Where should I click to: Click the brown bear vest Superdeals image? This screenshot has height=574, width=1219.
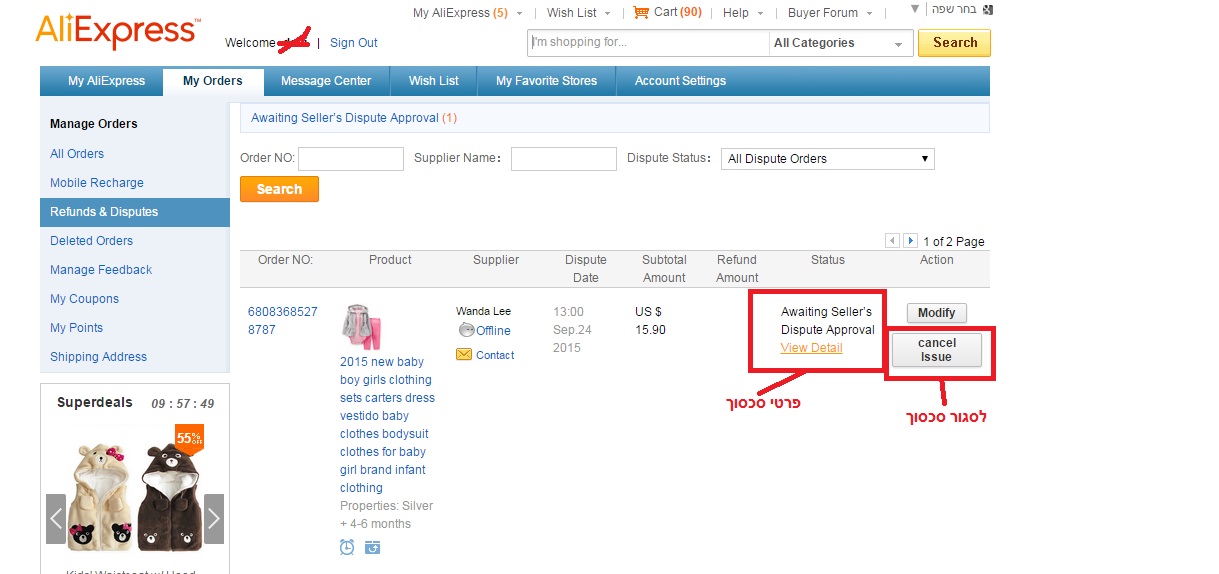pyautogui.click(x=170, y=498)
